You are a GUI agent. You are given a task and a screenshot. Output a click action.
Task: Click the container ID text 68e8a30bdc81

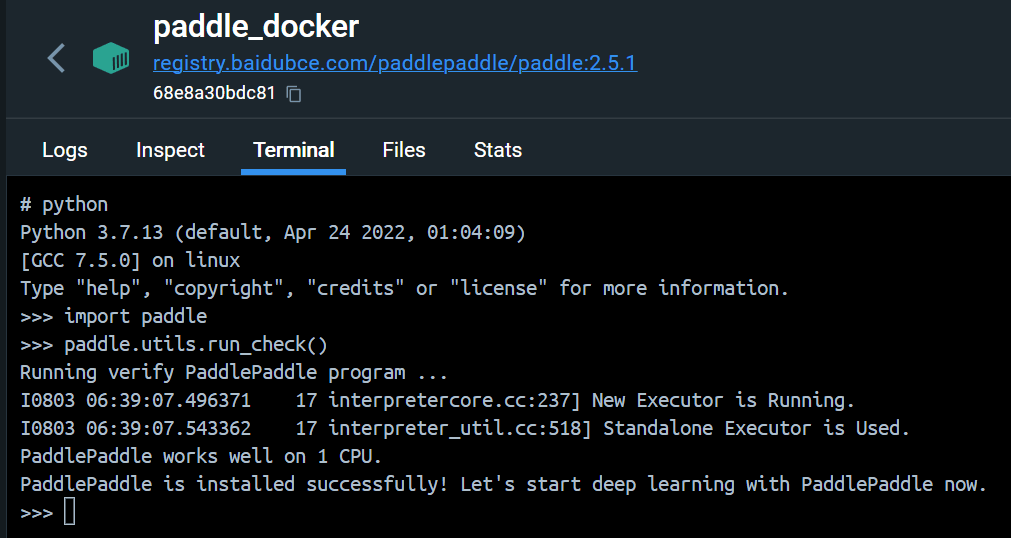[214, 93]
